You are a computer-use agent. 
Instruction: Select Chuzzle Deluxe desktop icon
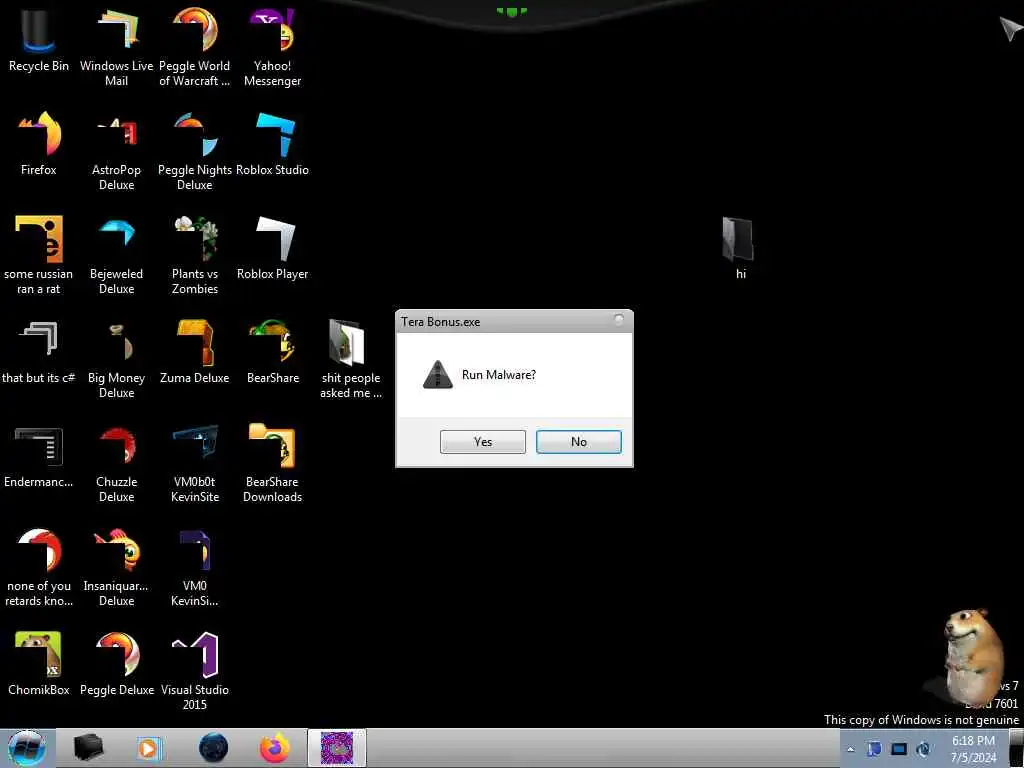[116, 464]
